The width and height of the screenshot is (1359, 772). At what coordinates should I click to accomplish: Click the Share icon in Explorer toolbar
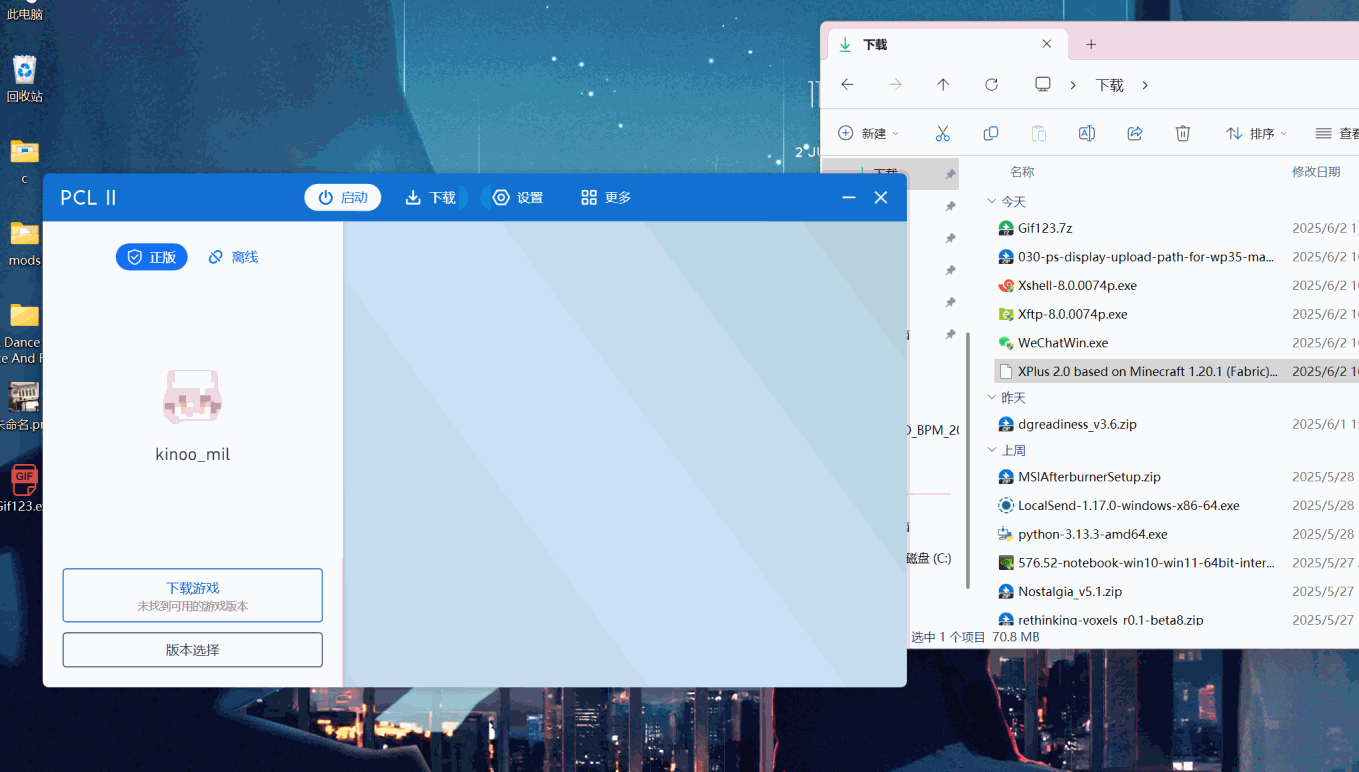[x=1135, y=133]
